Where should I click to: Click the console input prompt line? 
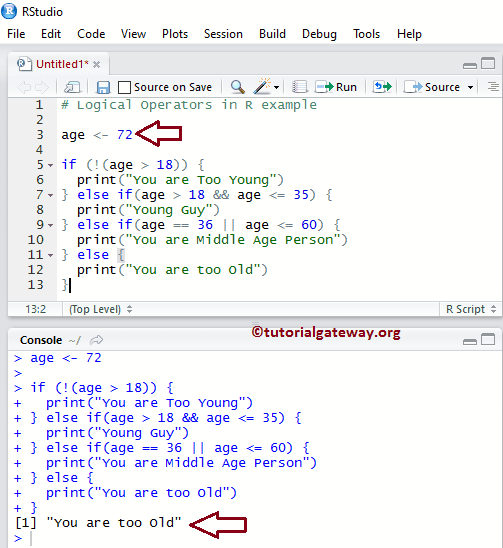[x=254, y=539]
